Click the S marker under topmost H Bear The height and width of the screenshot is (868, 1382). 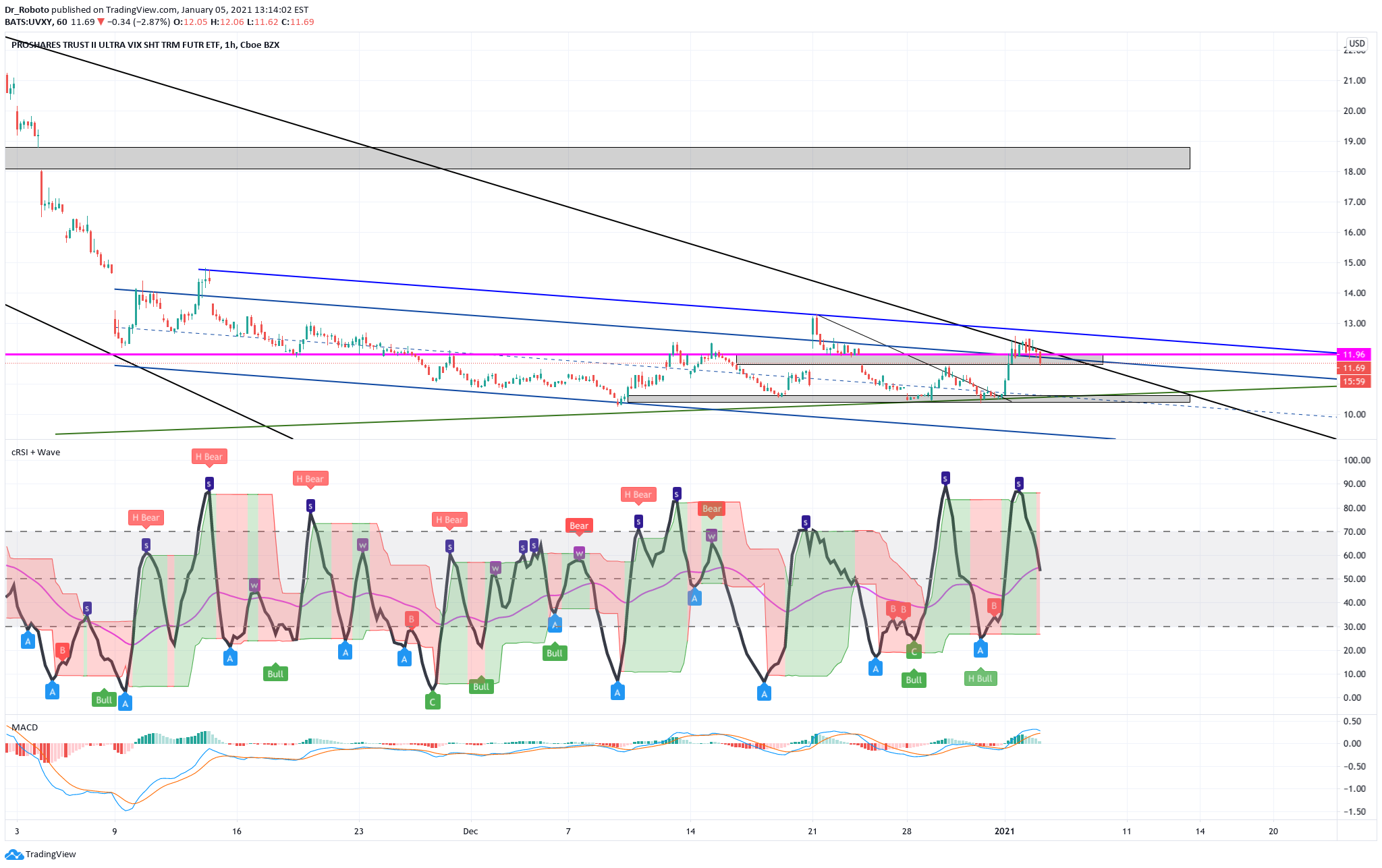tap(209, 484)
